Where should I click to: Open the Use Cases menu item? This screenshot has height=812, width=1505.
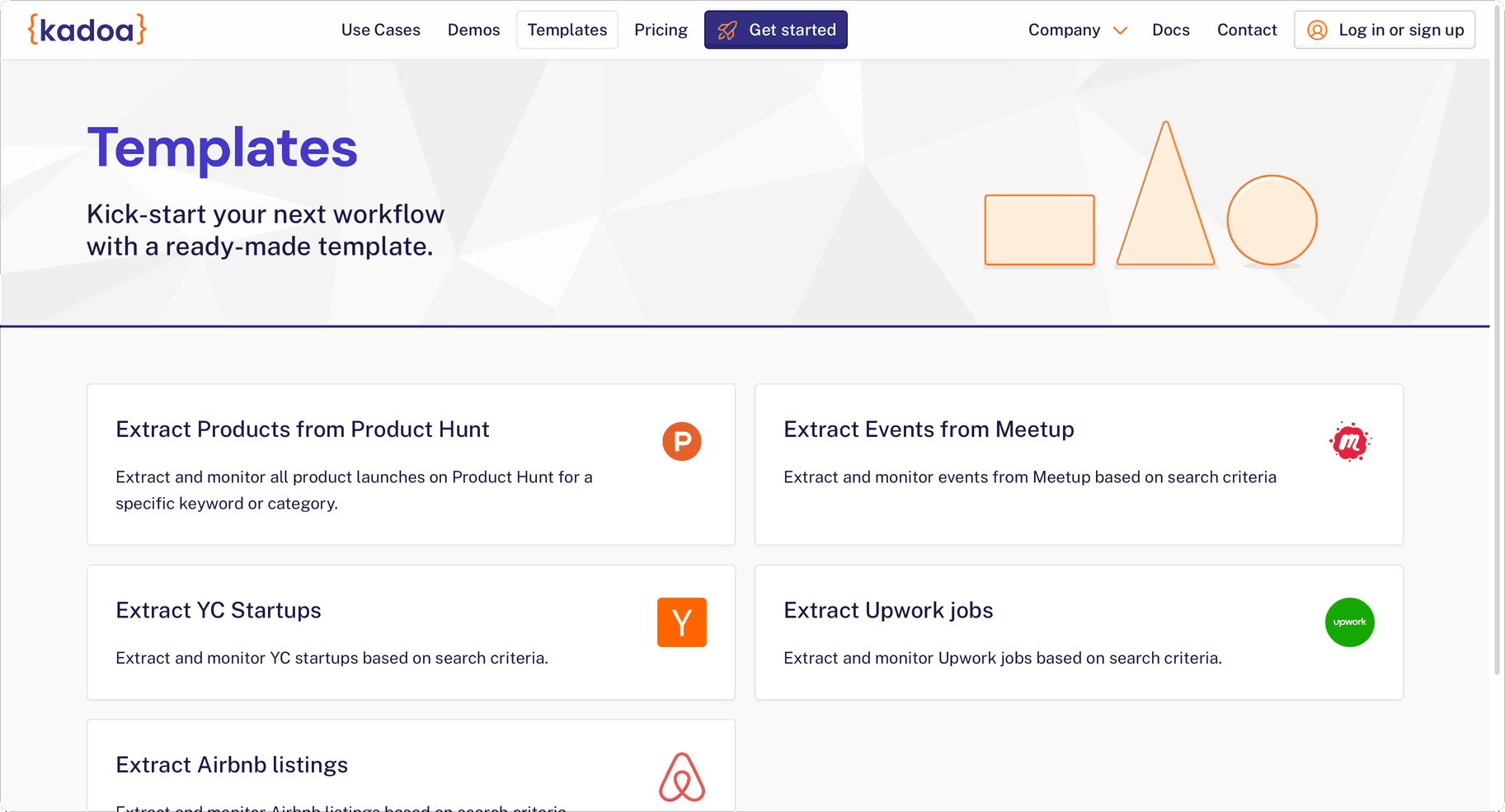tap(380, 31)
